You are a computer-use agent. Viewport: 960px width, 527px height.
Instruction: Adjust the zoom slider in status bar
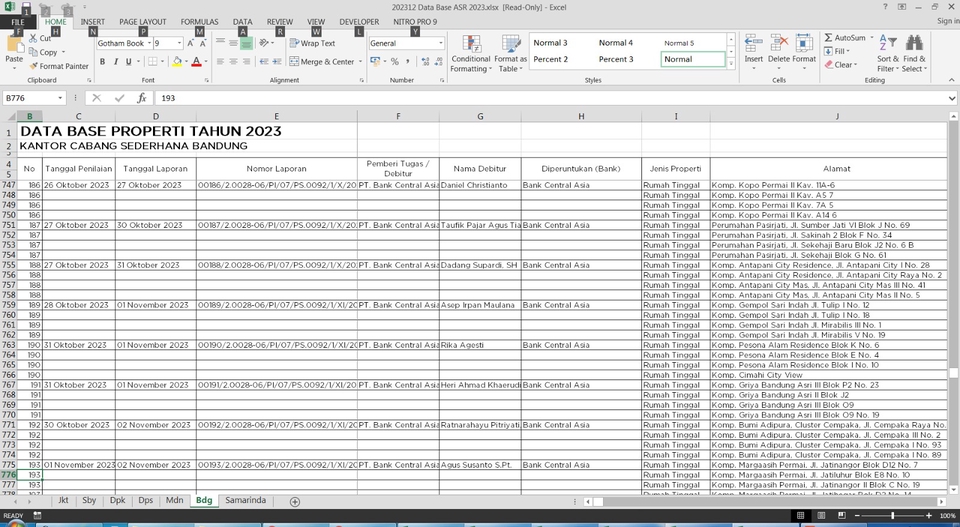click(x=893, y=516)
